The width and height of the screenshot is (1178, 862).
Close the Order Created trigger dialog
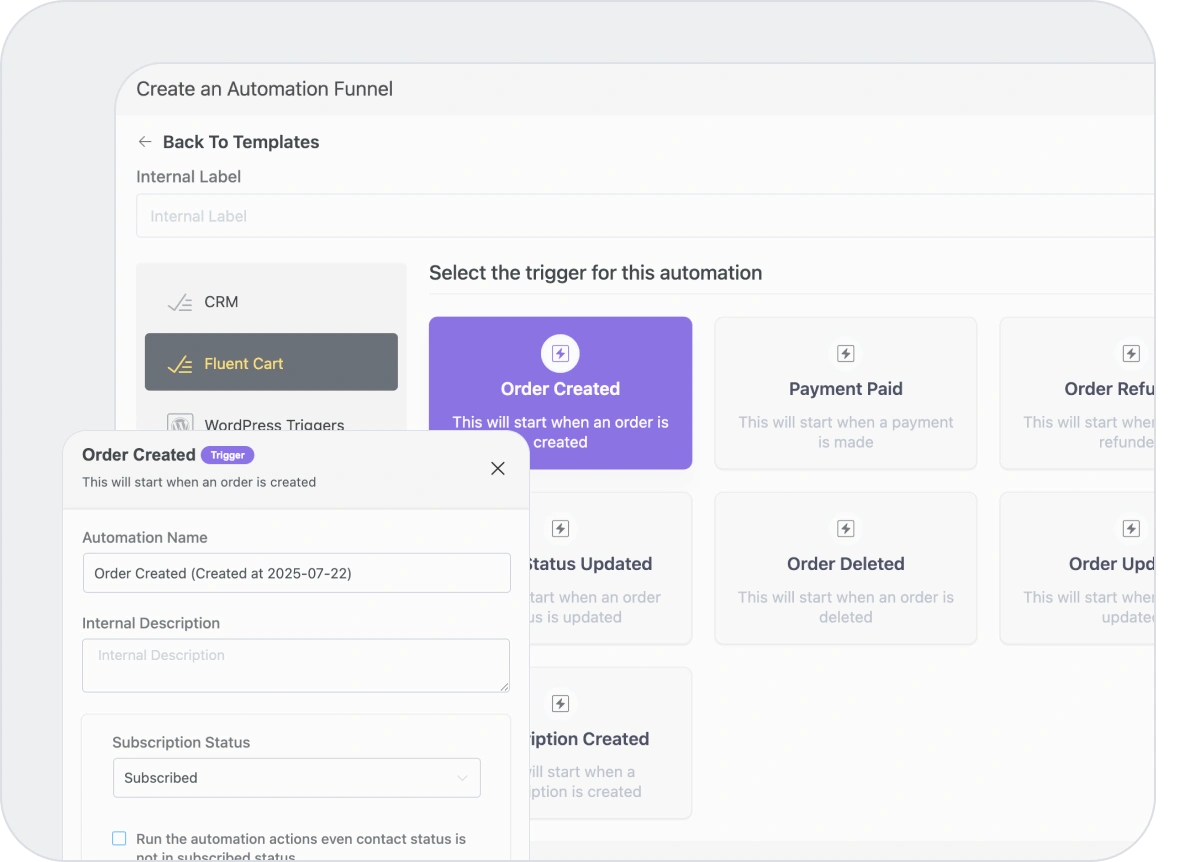[x=497, y=468]
